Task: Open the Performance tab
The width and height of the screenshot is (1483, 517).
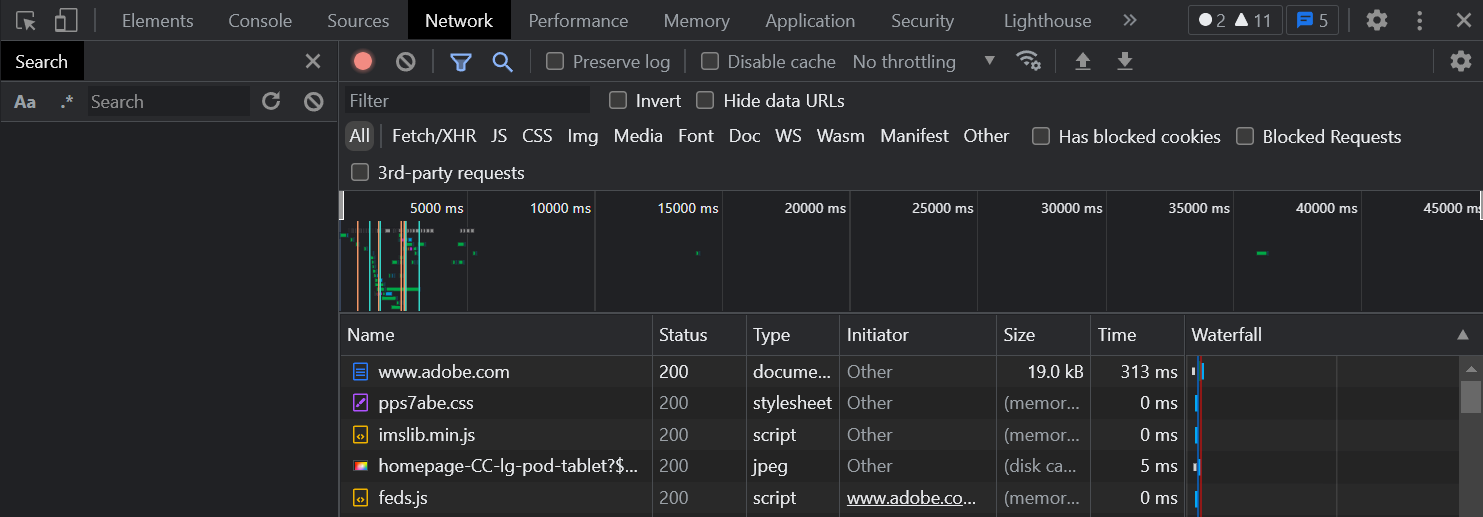Action: click(578, 20)
